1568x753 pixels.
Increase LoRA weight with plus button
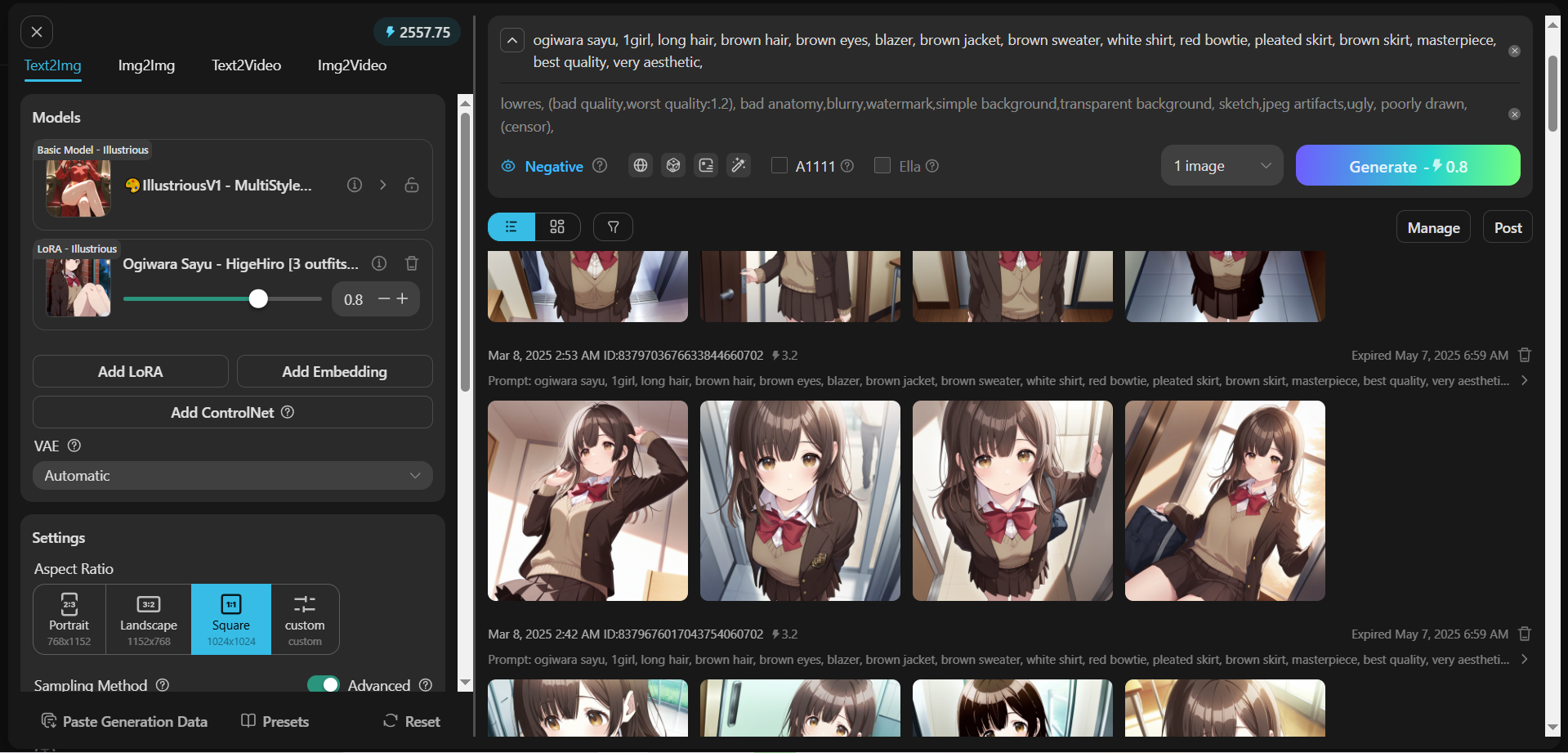tap(403, 299)
